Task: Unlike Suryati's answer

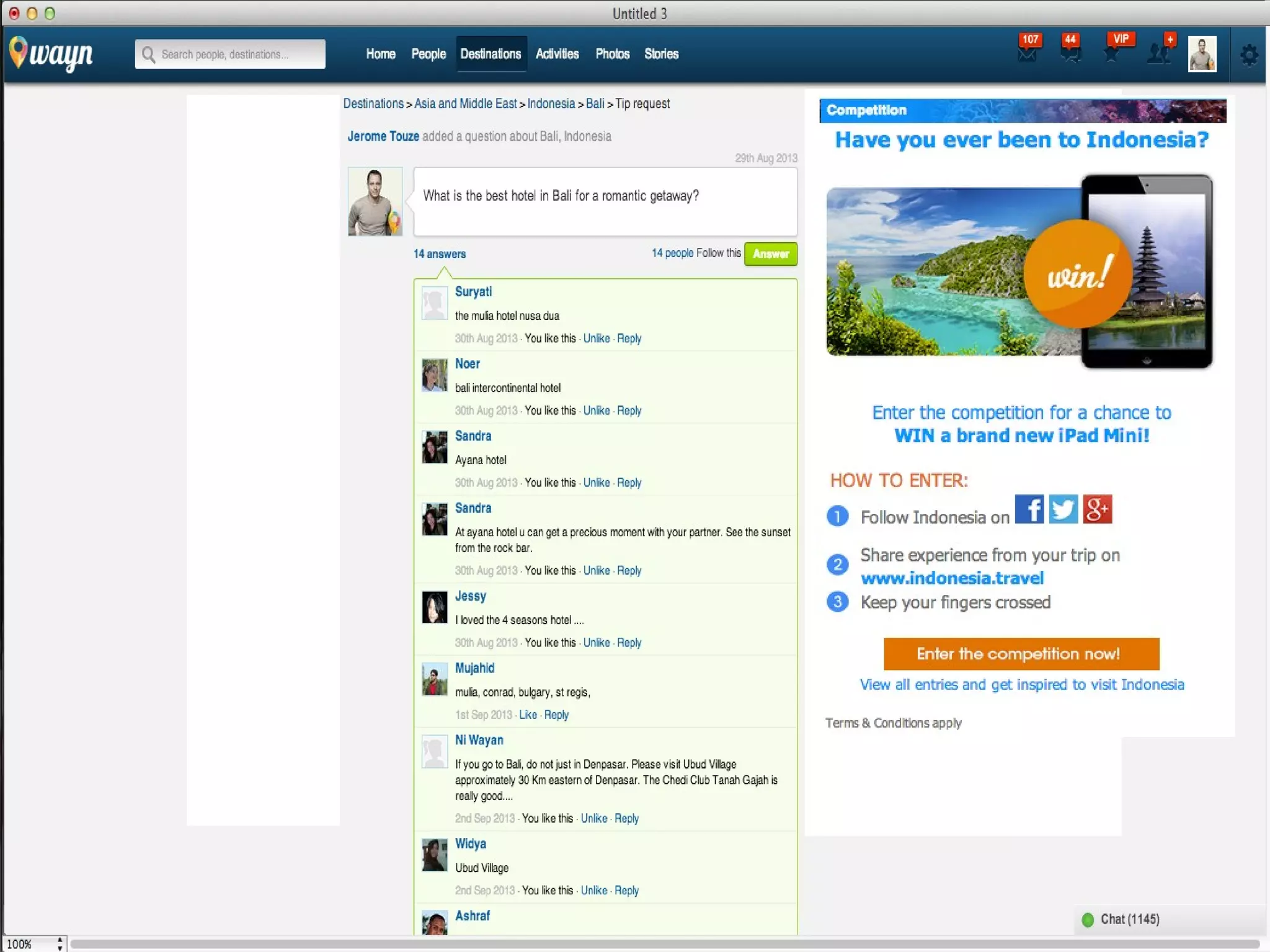Action: (x=596, y=338)
